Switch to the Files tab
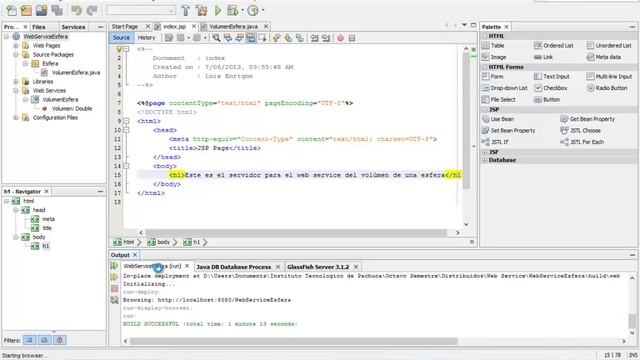This screenshot has height=360, width=640. pos(39,27)
